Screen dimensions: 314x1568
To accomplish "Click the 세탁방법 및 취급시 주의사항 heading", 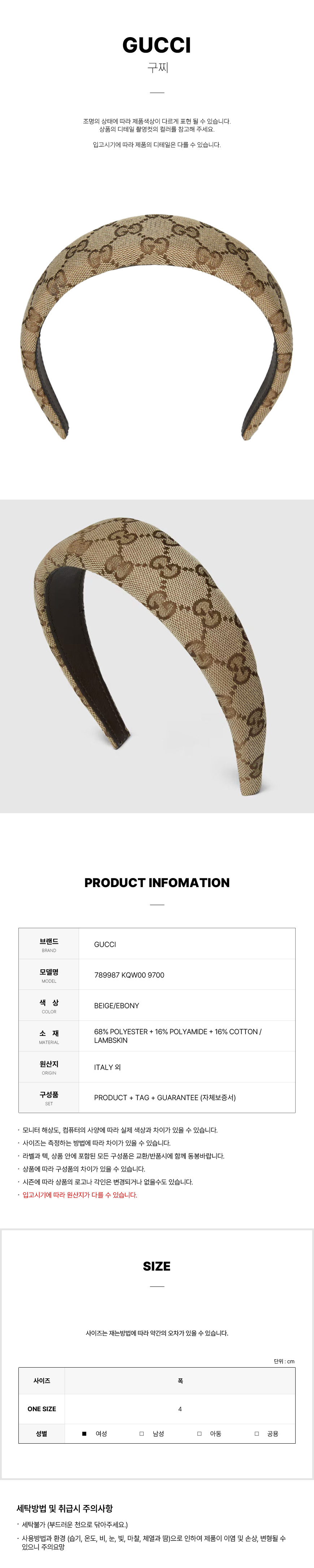I will [x=65, y=1508].
